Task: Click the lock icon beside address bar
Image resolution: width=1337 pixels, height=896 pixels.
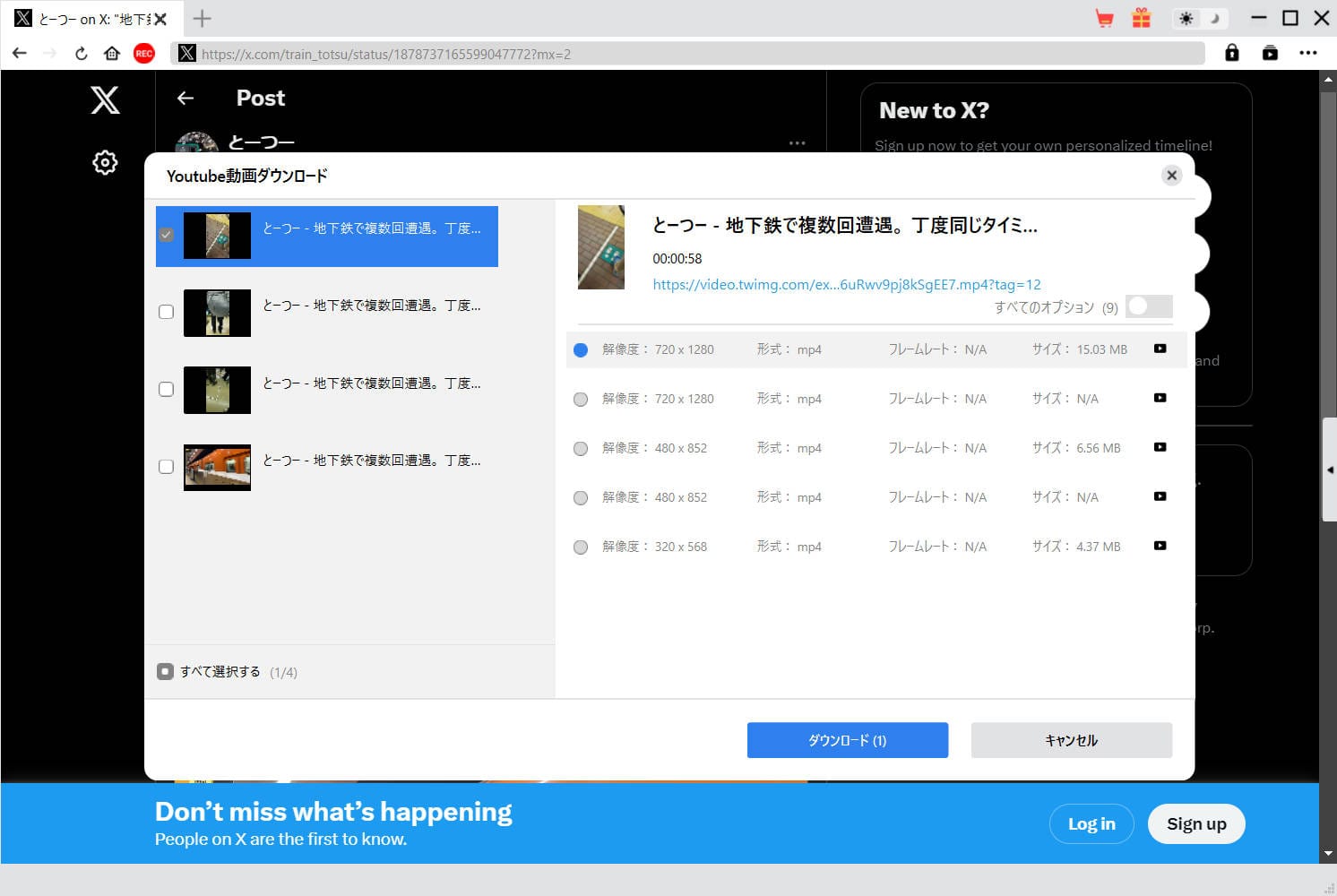Action: pos(1232,53)
